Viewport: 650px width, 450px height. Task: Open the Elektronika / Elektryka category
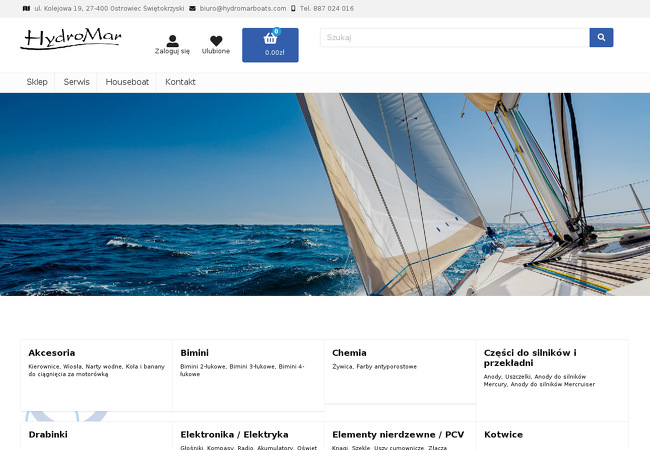[x=234, y=435]
